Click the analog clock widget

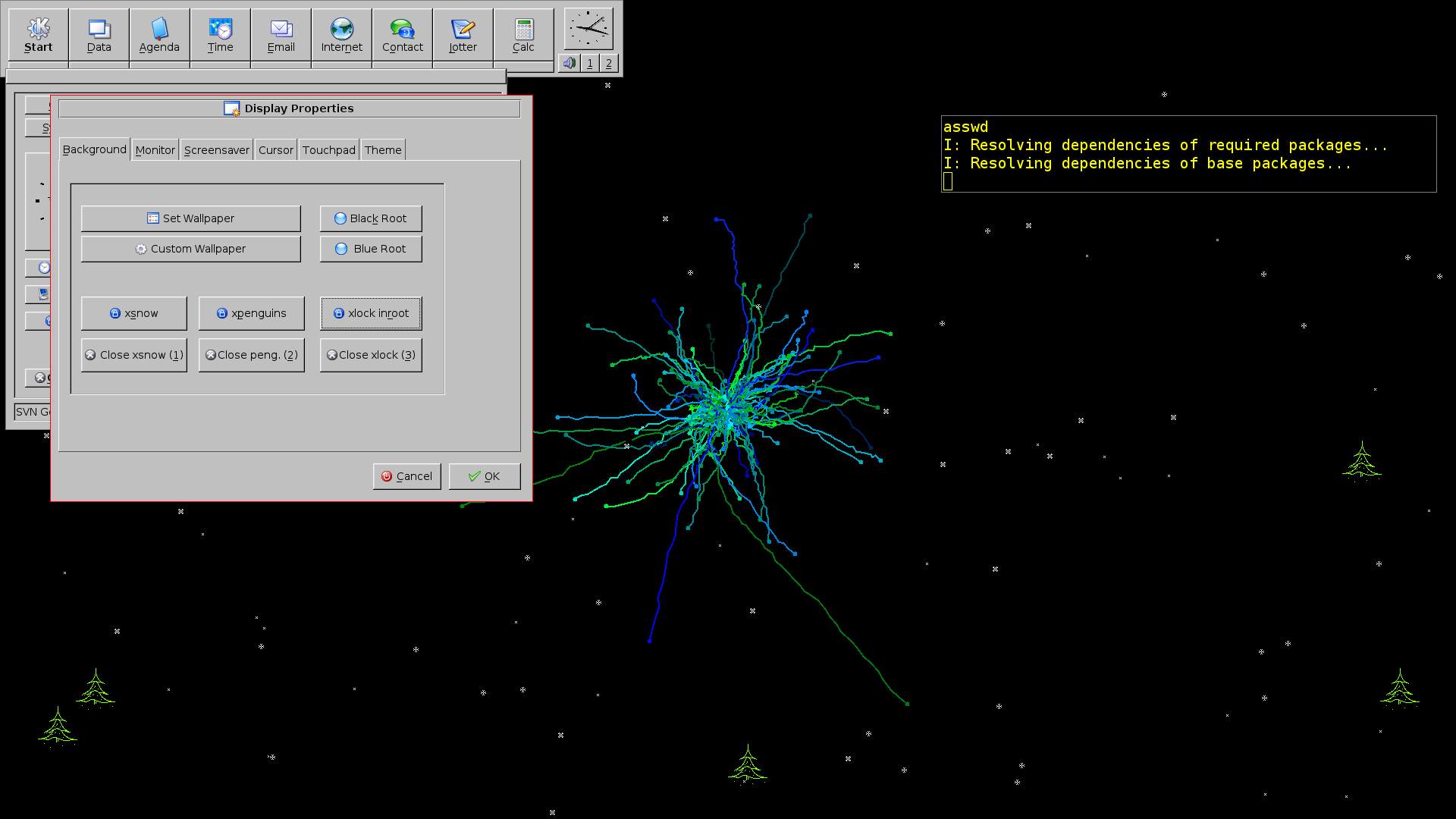pos(588,29)
